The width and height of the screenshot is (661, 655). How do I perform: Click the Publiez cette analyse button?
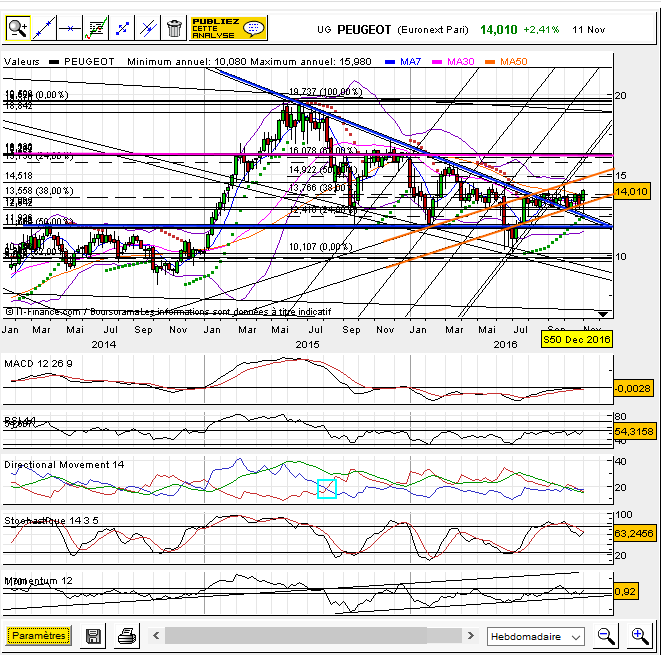(228, 28)
